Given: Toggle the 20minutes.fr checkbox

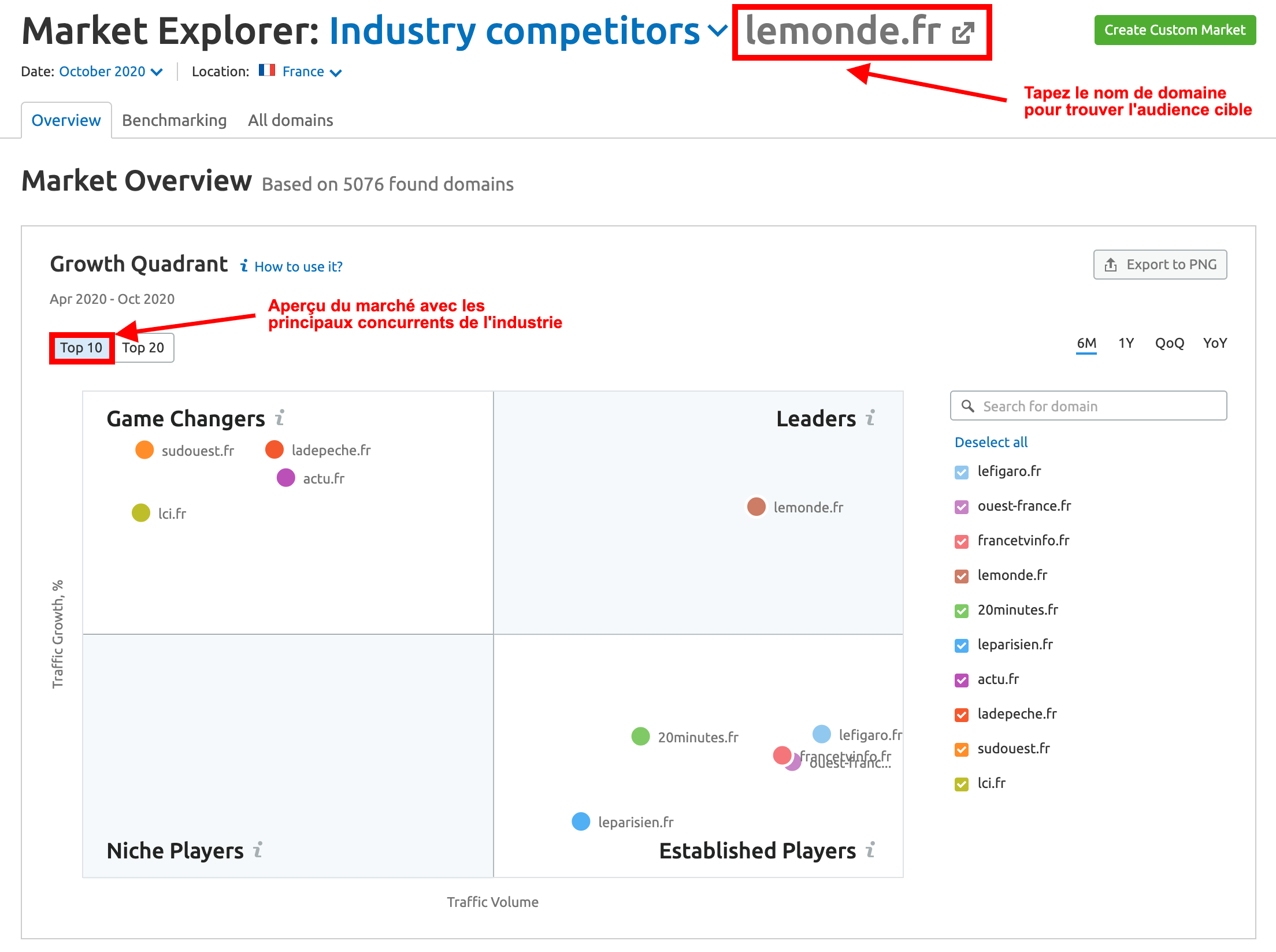Looking at the screenshot, I should (962, 611).
